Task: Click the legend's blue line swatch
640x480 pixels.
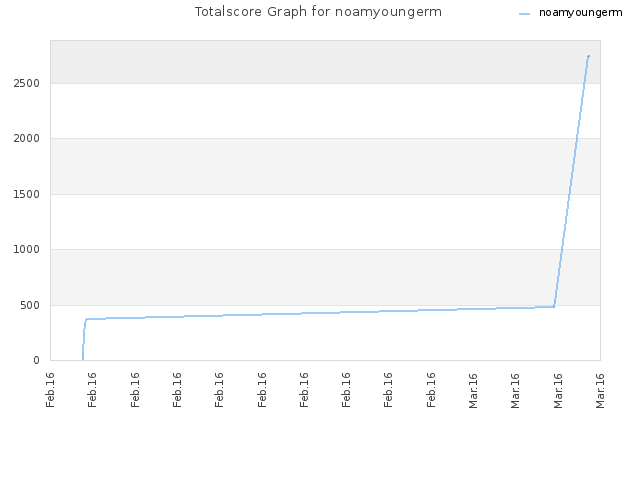Action: pyautogui.click(x=524, y=14)
